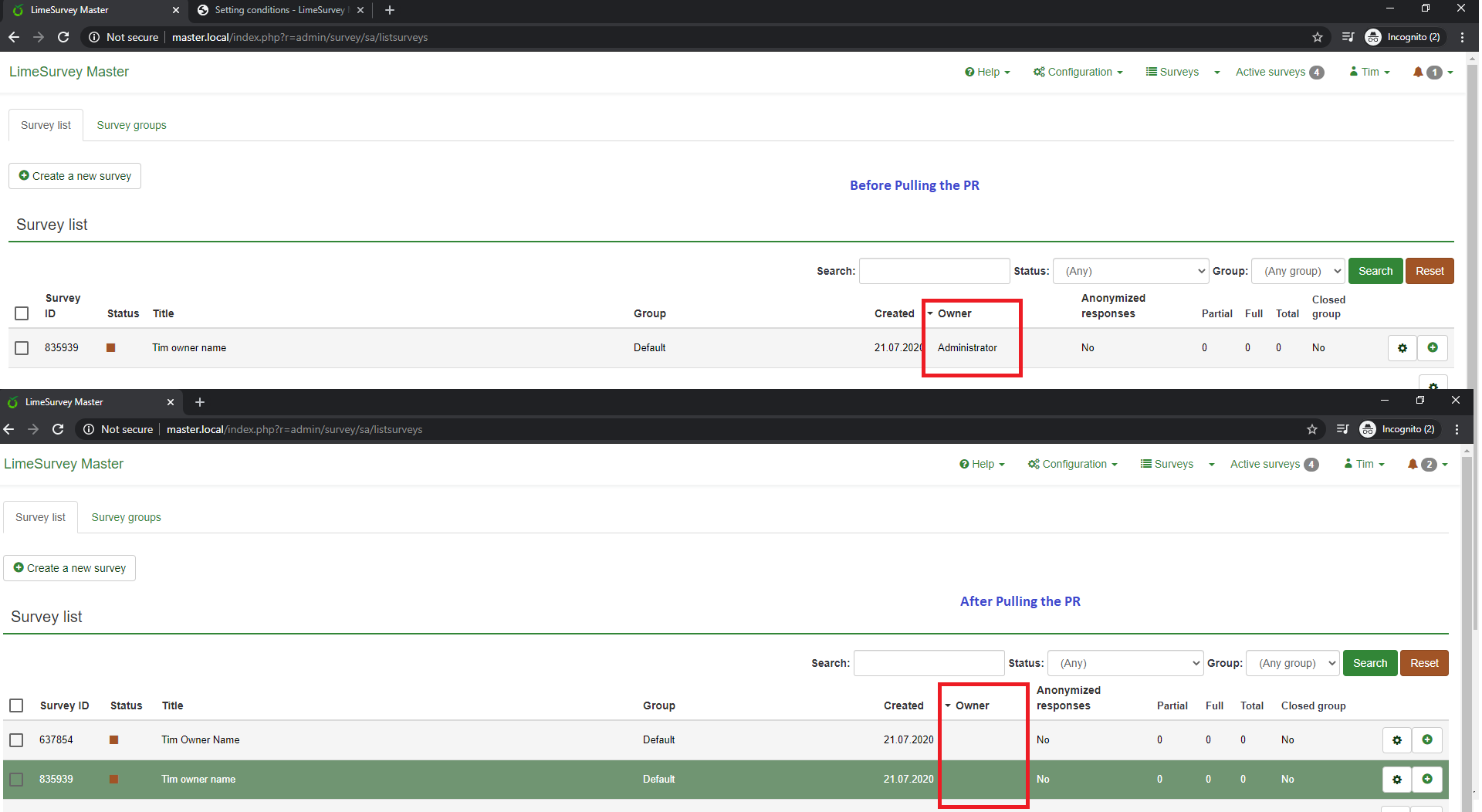Open the Survey groups tab in the upper window
1482x812 pixels.
pyautogui.click(x=131, y=125)
